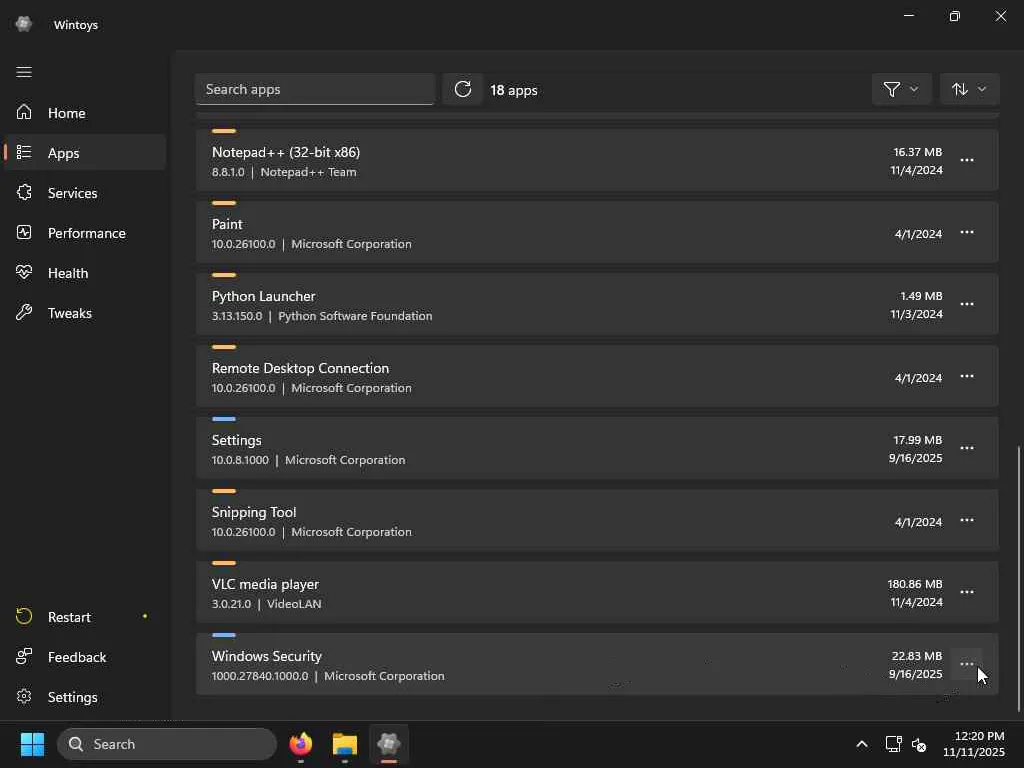Click the Notepad++ Team publisher text
1024x768 pixels.
[308, 172]
